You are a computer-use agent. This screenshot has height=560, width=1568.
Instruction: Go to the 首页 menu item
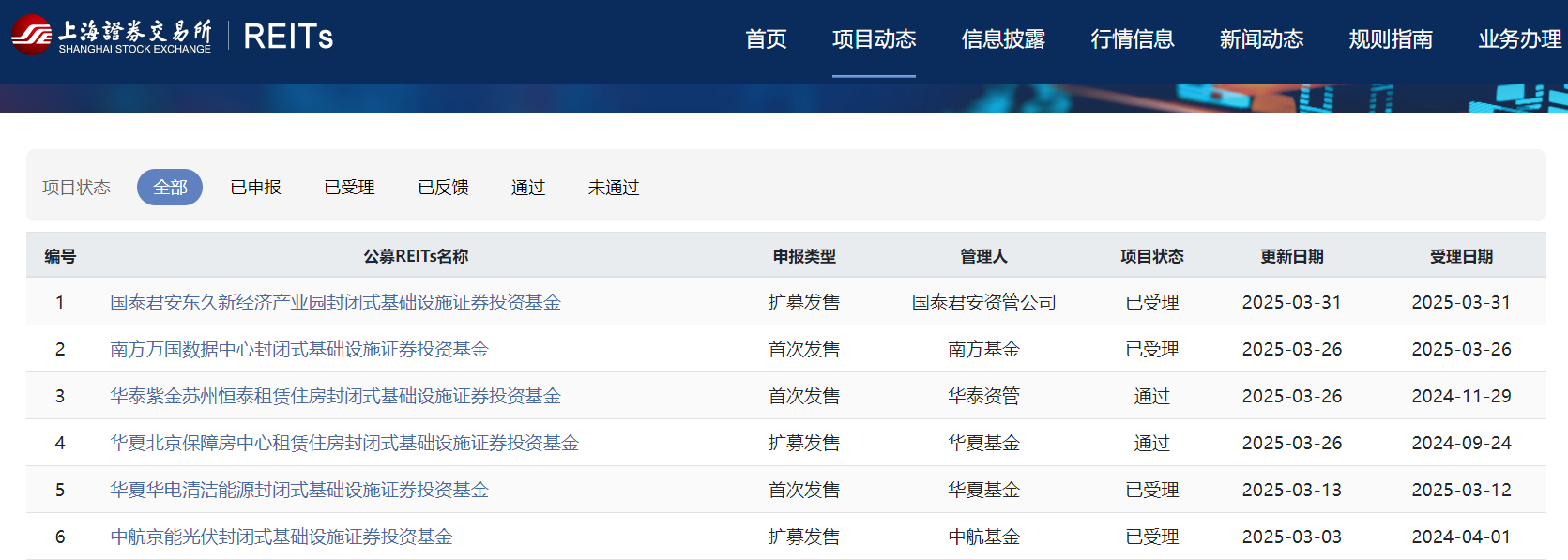(x=766, y=38)
